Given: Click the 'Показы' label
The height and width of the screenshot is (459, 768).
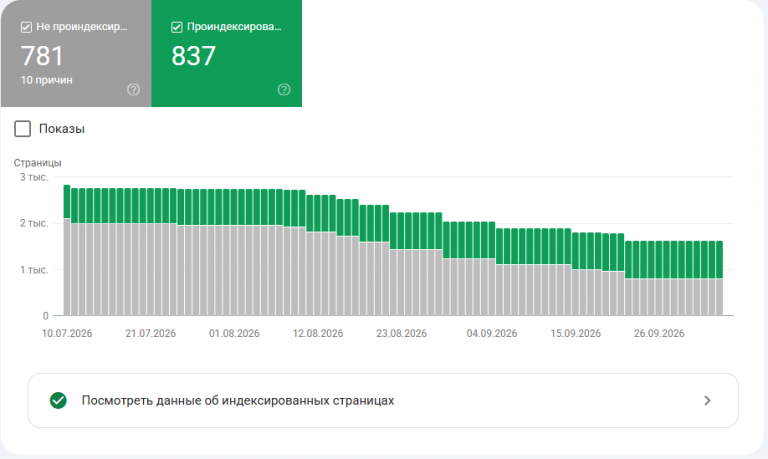Looking at the screenshot, I should (62, 129).
